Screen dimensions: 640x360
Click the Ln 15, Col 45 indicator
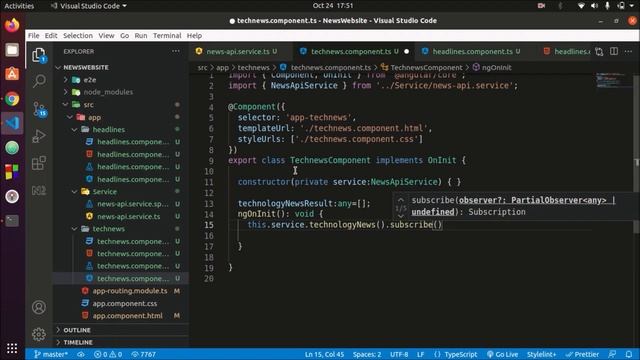point(324,354)
